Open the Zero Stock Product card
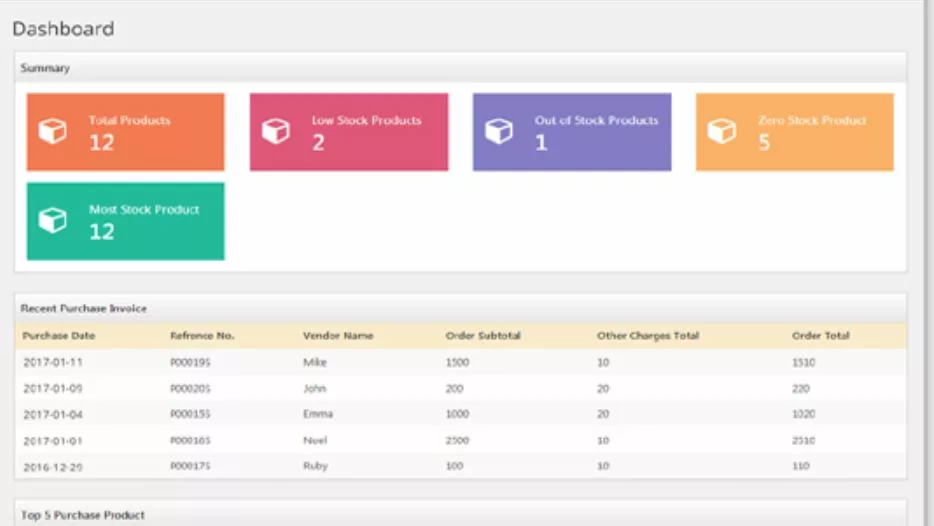Image resolution: width=934 pixels, height=526 pixels. click(795, 132)
